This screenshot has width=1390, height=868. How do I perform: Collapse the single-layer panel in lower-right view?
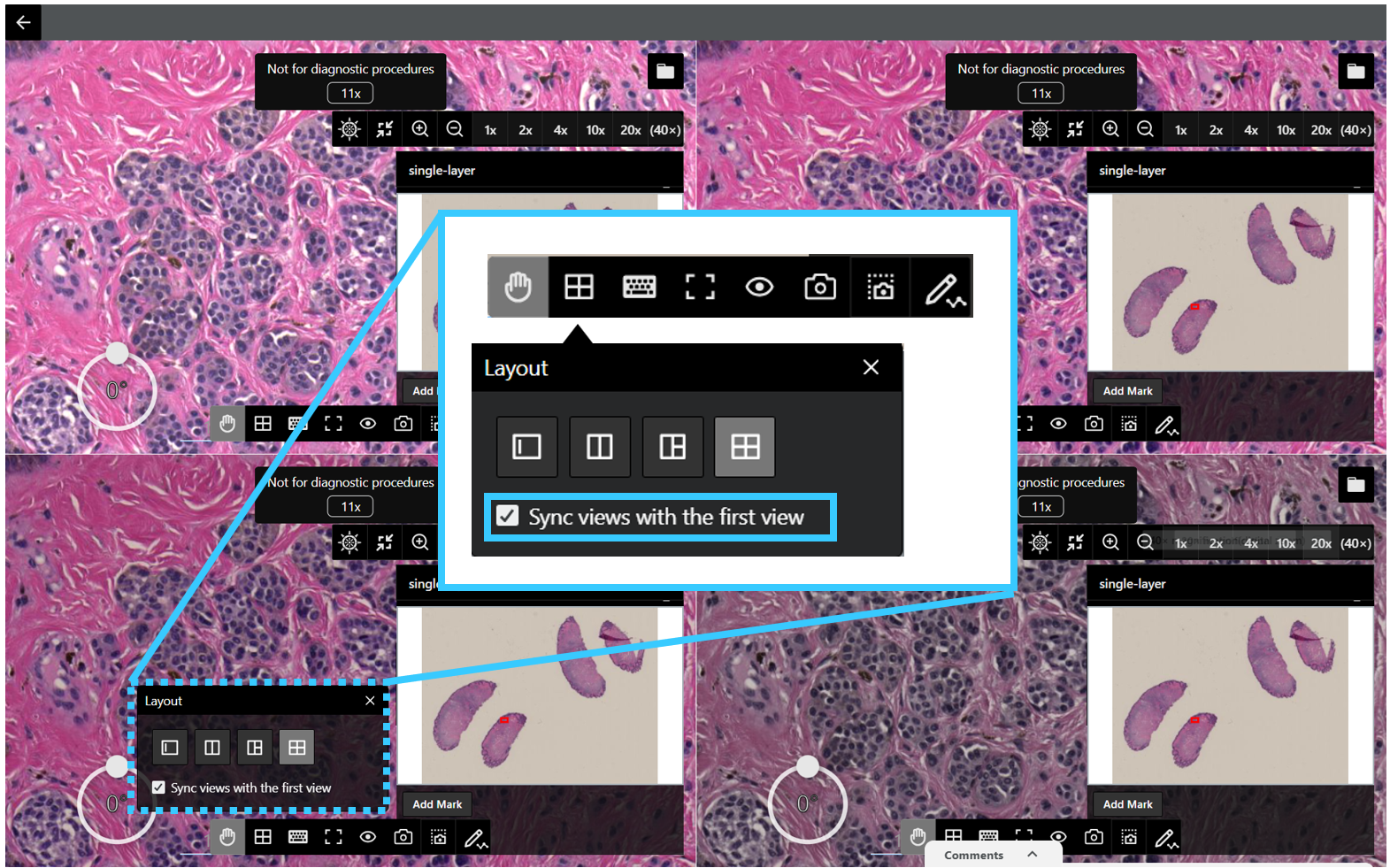[1356, 598]
